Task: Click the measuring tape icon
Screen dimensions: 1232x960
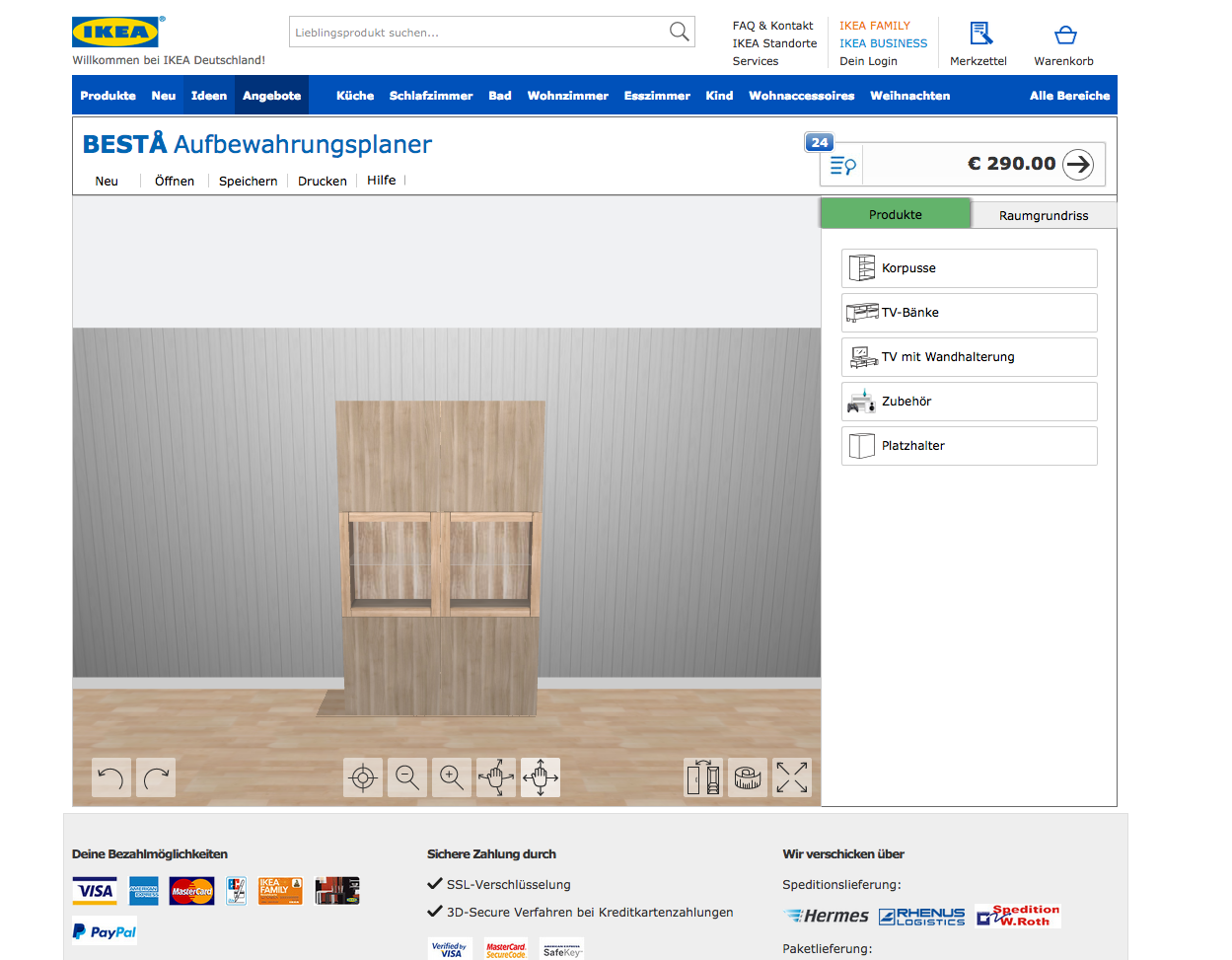Action: (x=748, y=777)
